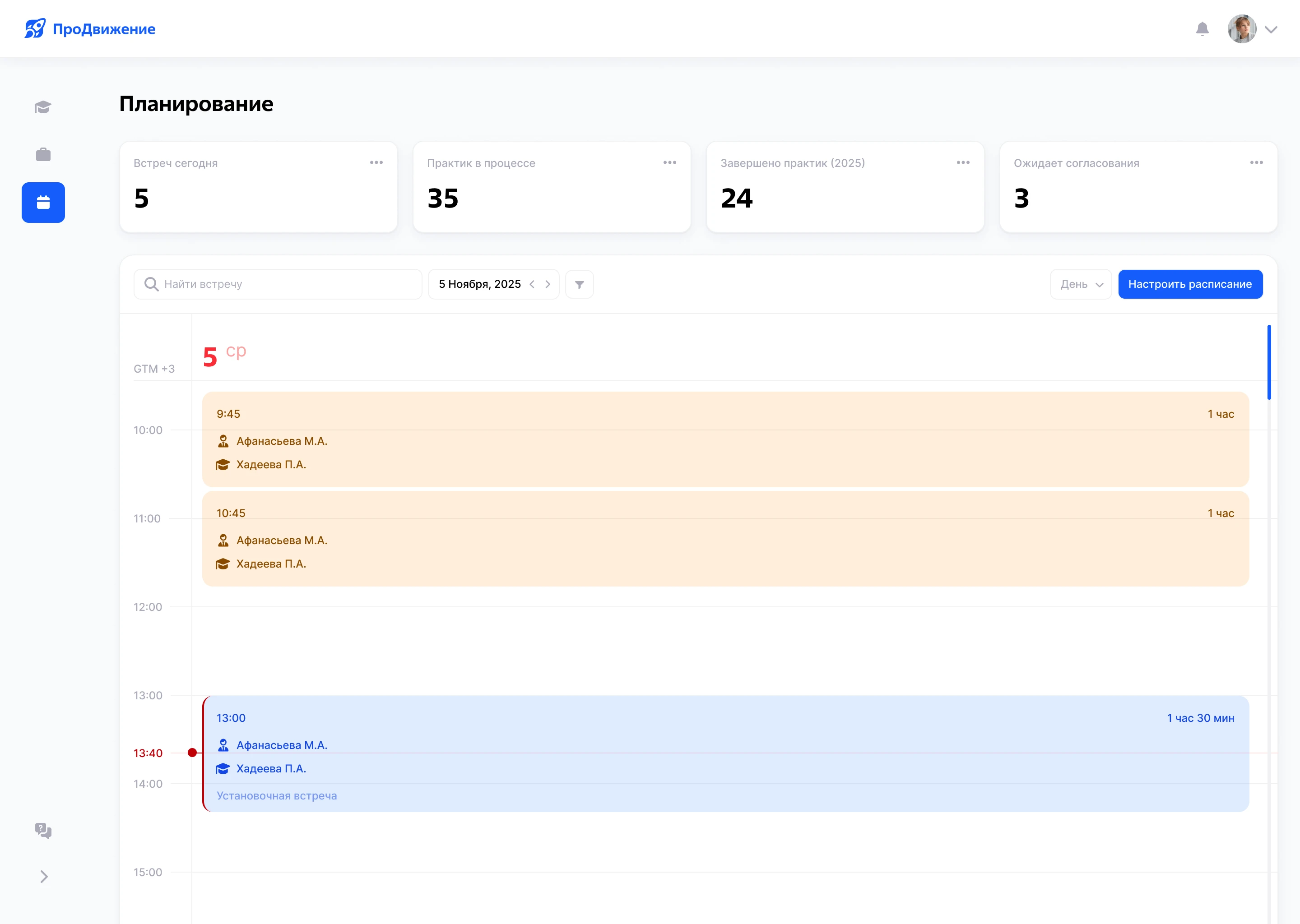Viewport: 1300px width, 924px height.
Task: Click the 12:00 time label
Action: pyautogui.click(x=148, y=607)
